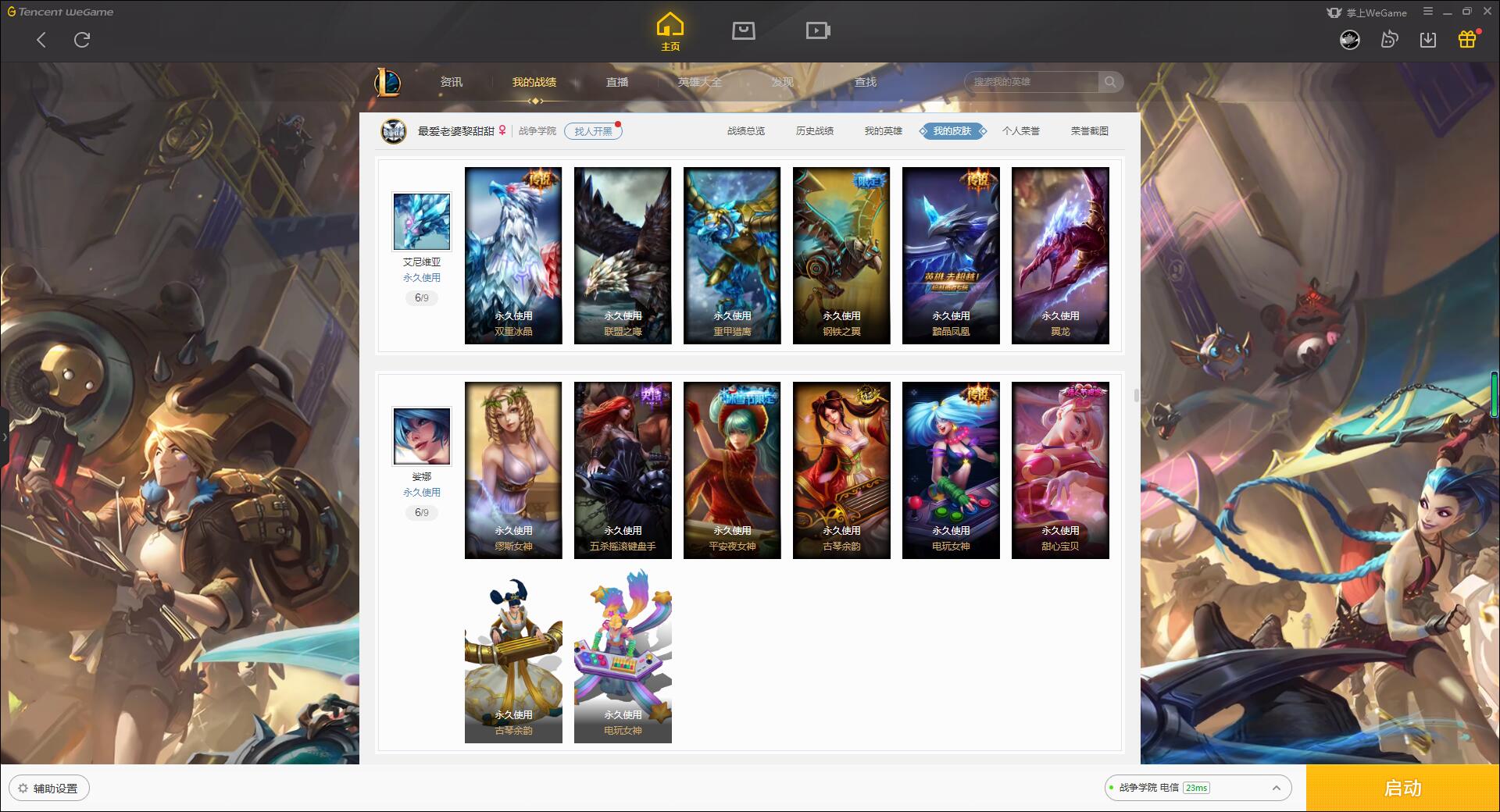This screenshot has height=812, width=1500.
Task: Open the 荣誉截图 sub-tab
Action: [1090, 131]
